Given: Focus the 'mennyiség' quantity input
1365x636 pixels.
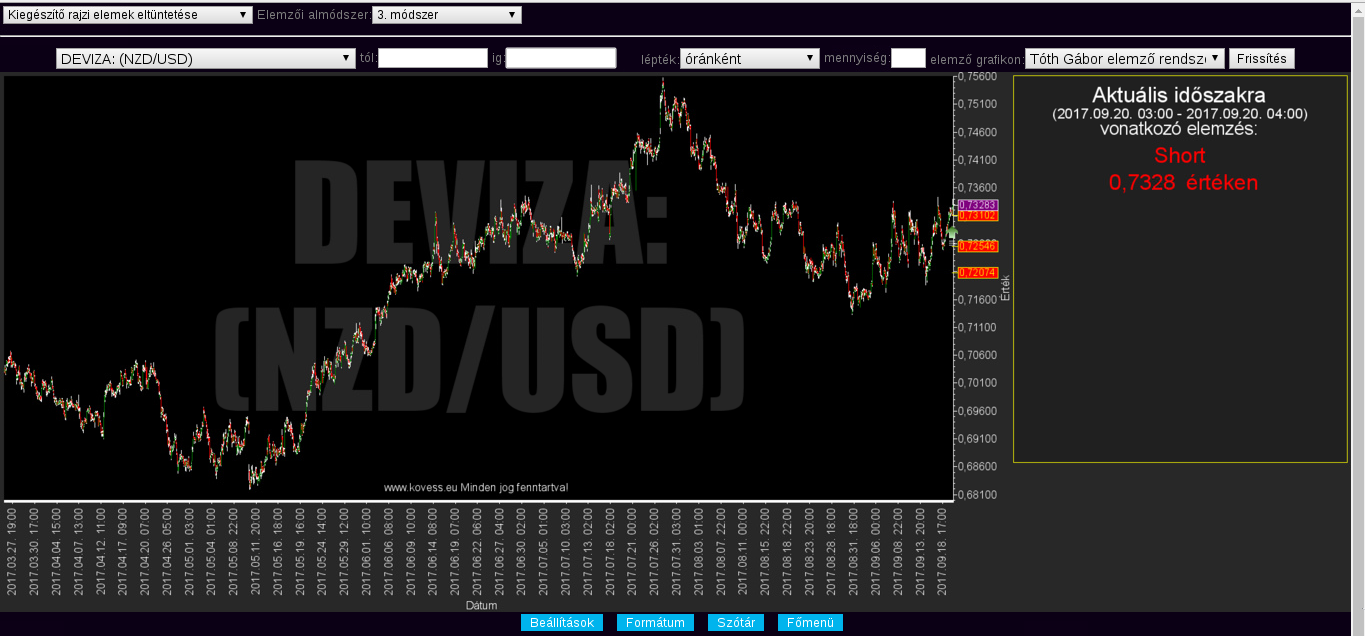Looking at the screenshot, I should 908,59.
